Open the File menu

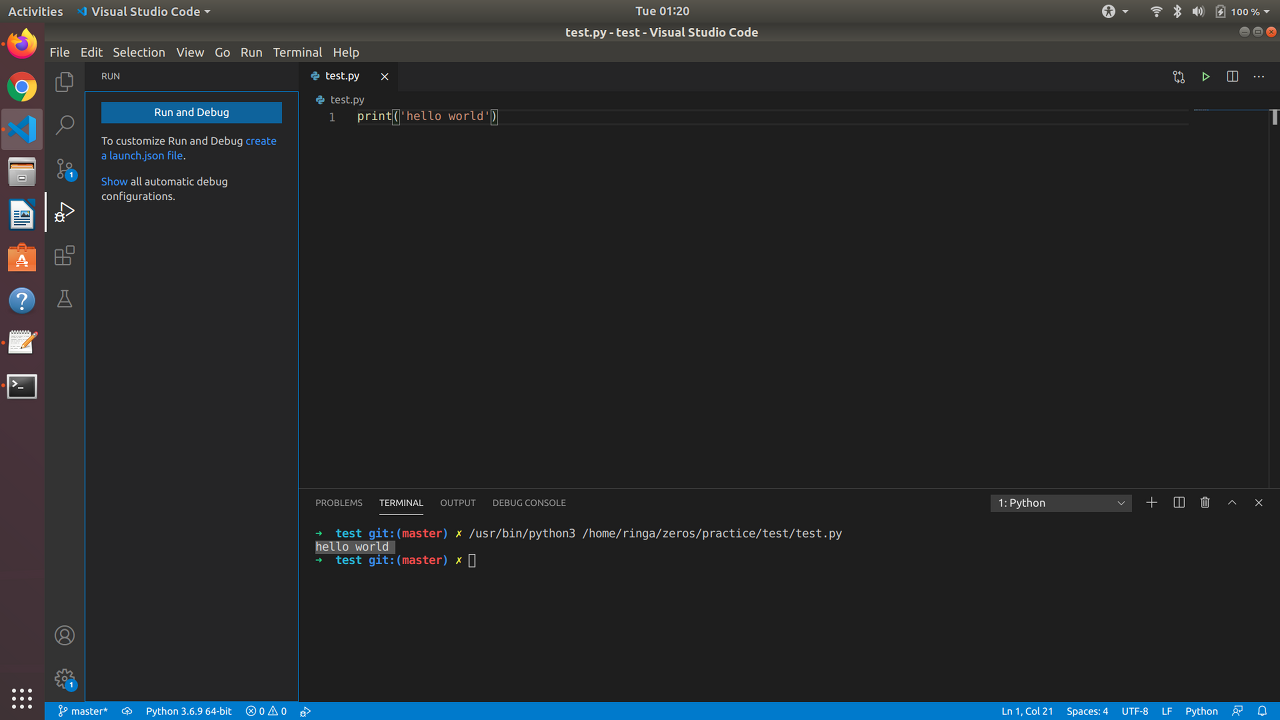pos(59,52)
